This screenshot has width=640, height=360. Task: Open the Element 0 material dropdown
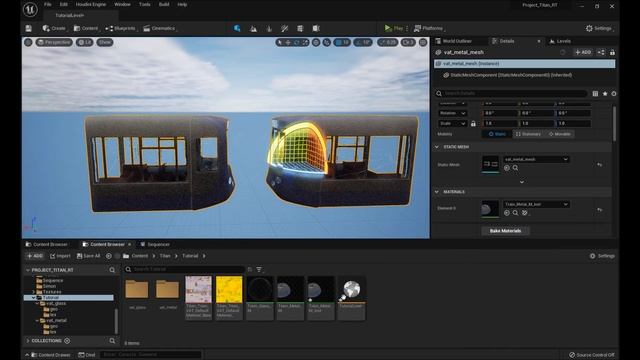[x=536, y=204]
